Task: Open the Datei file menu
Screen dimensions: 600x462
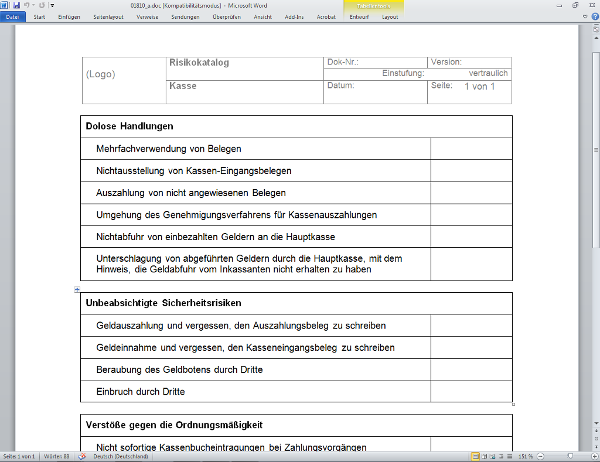Action: [x=13, y=18]
